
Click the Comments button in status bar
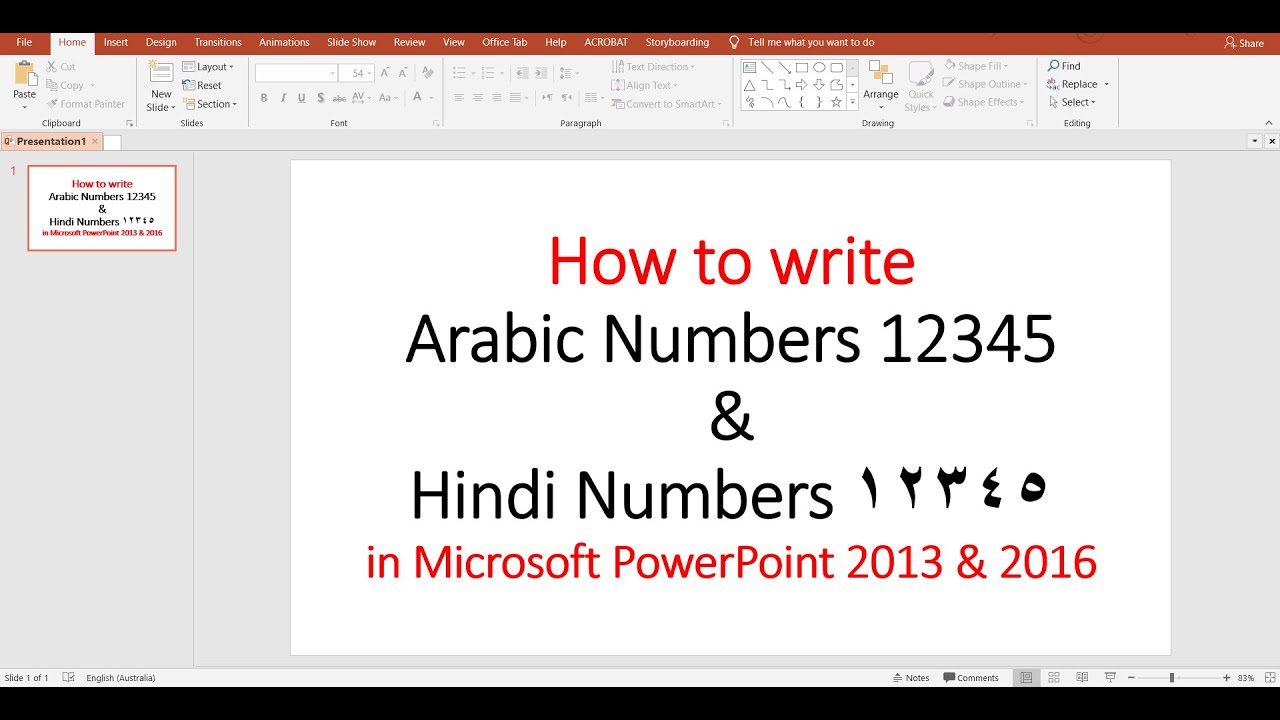pyautogui.click(x=971, y=678)
